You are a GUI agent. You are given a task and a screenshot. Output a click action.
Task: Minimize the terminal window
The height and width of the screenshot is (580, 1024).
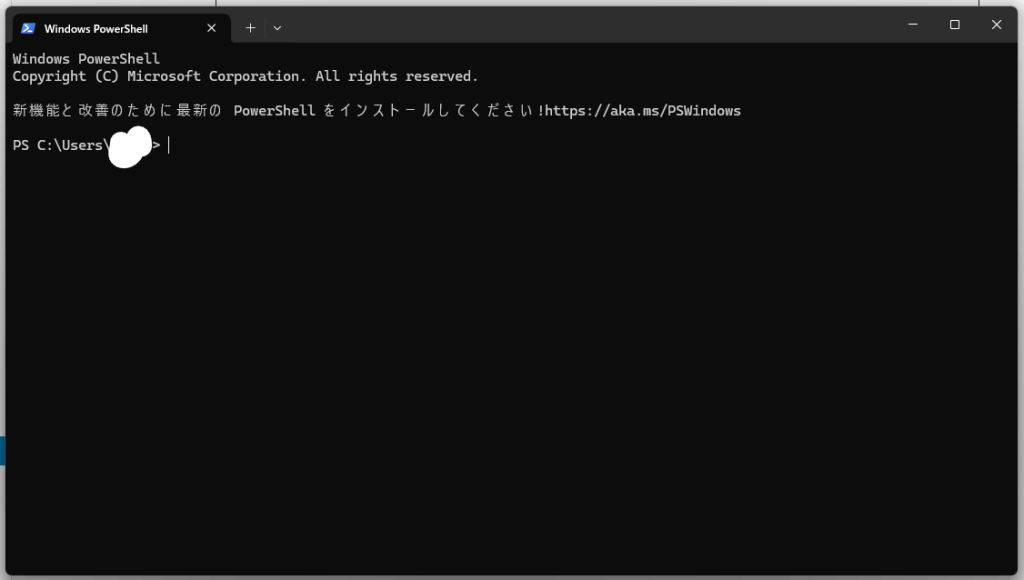click(913, 25)
